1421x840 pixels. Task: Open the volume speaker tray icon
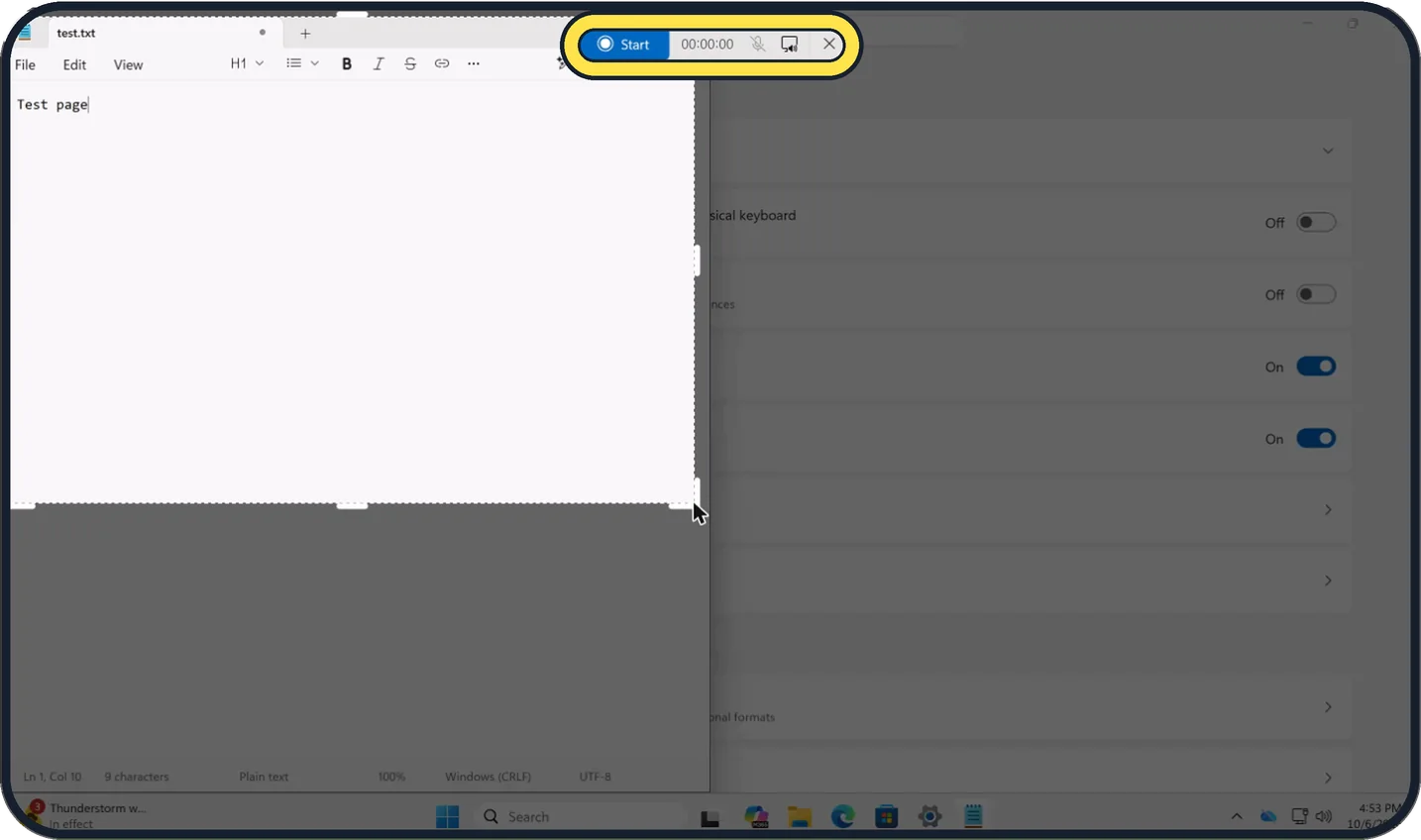click(x=1324, y=816)
